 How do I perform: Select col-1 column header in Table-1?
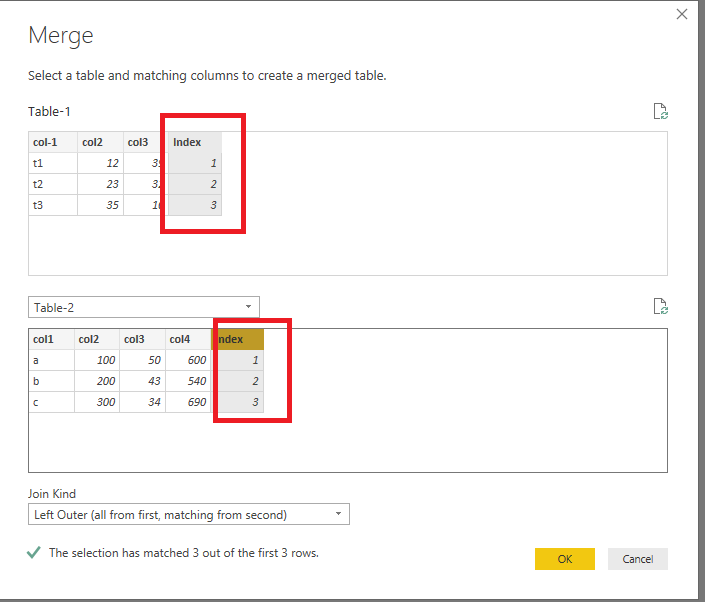click(x=53, y=142)
